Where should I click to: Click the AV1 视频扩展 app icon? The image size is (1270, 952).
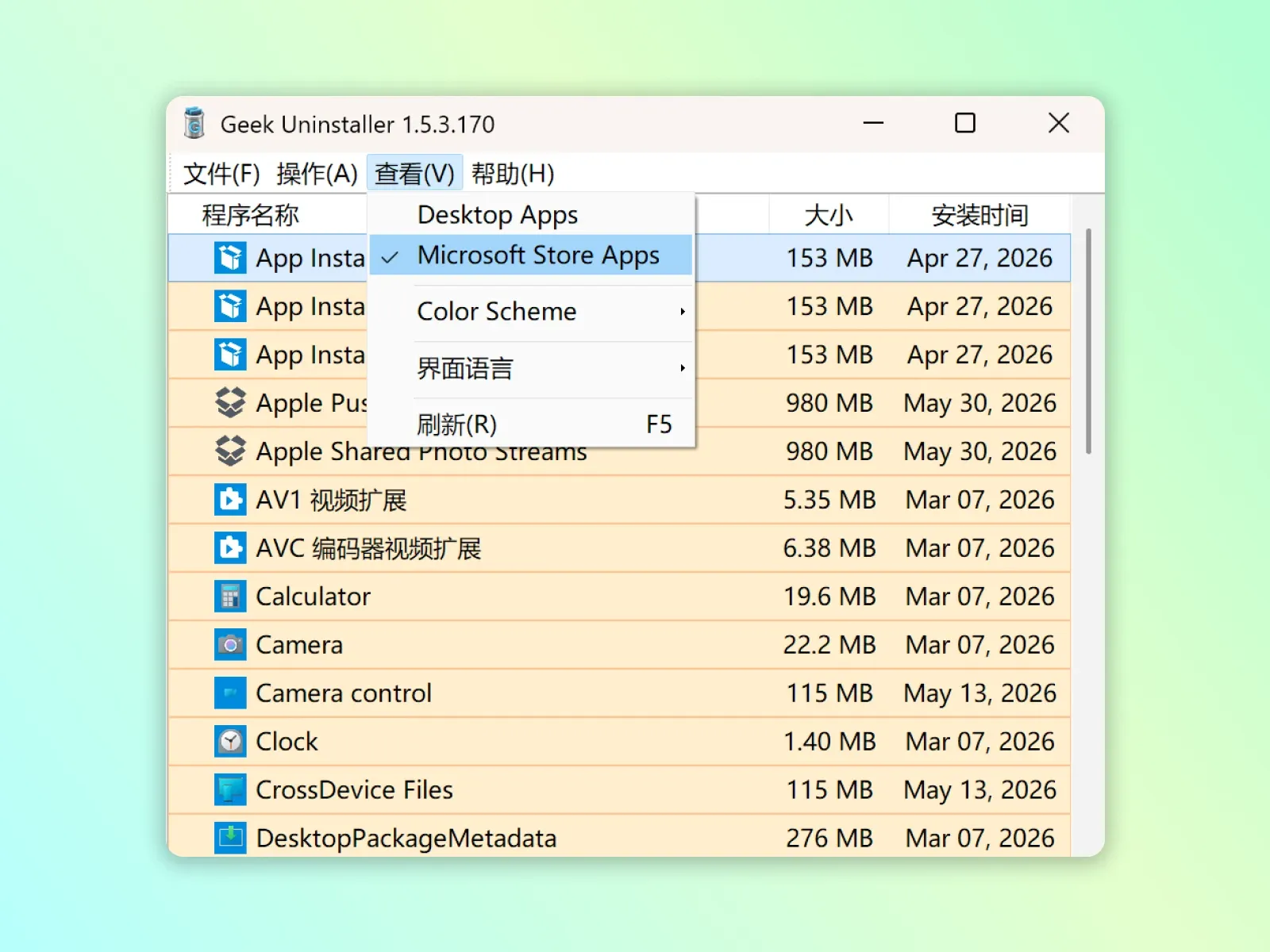230,500
